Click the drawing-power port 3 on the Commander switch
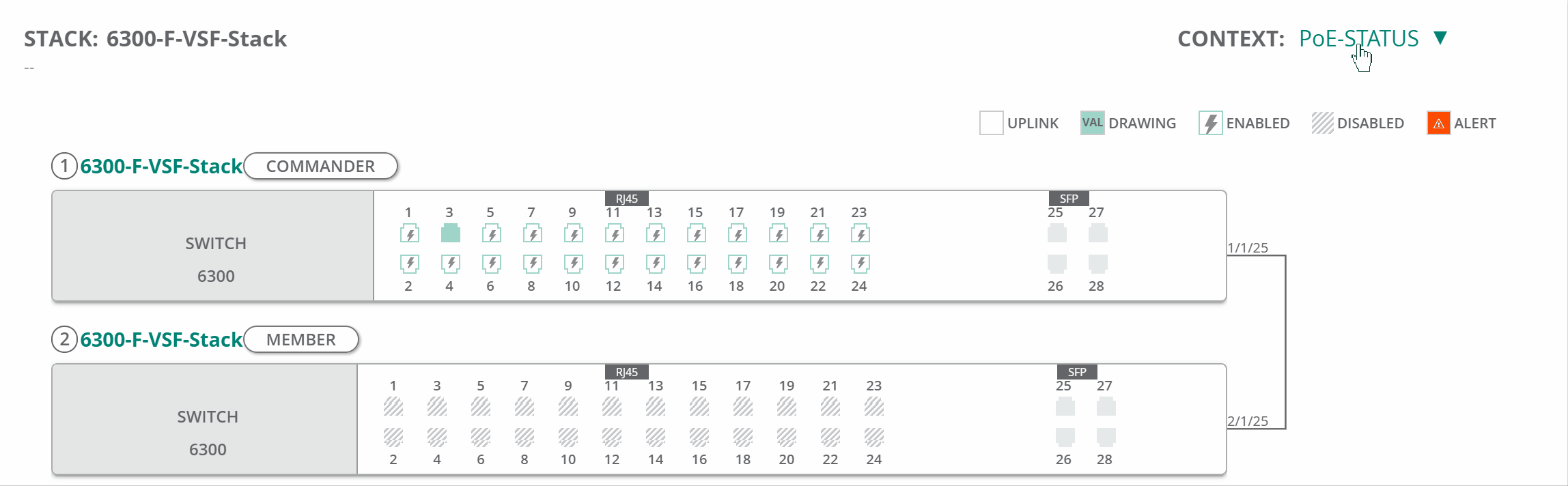This screenshot has width=1568, height=486. click(450, 234)
